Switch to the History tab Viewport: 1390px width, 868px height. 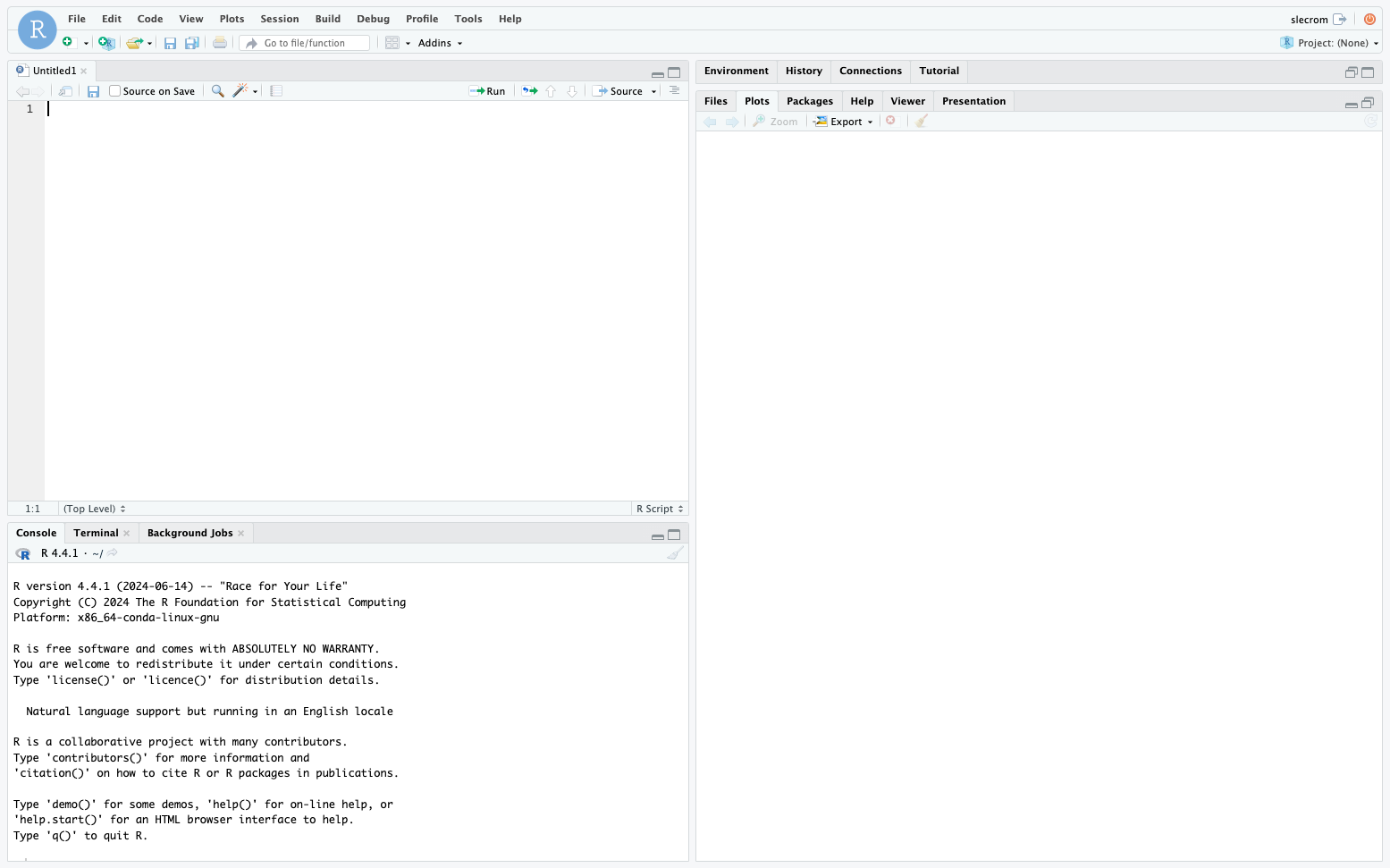pyautogui.click(x=804, y=71)
